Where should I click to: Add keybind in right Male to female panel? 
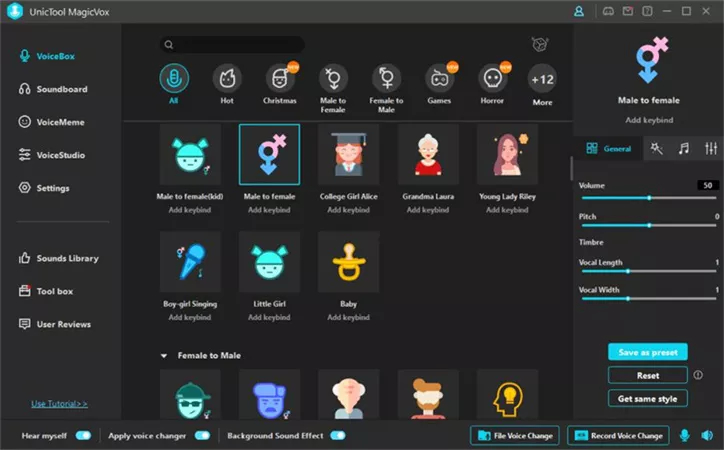[649, 120]
